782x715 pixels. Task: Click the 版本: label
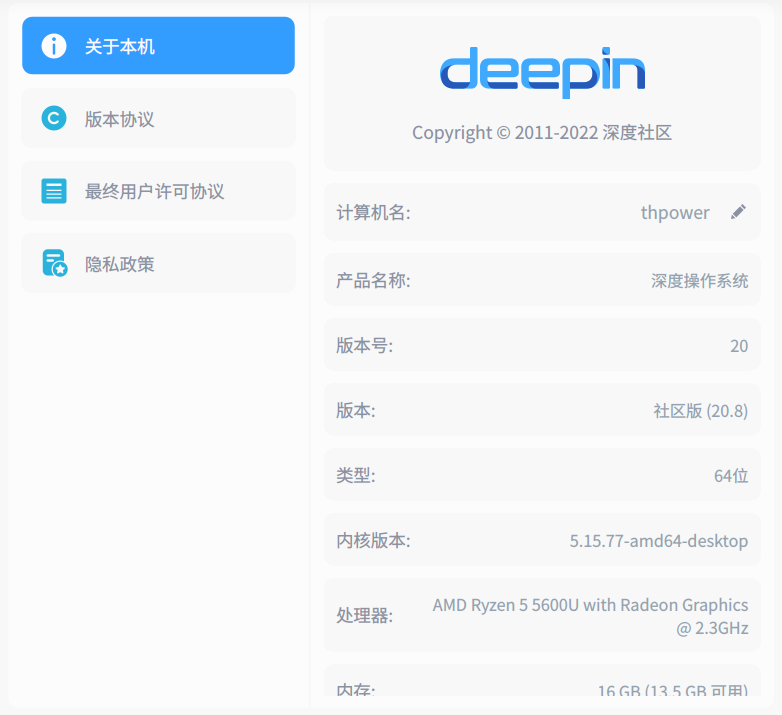coord(356,410)
